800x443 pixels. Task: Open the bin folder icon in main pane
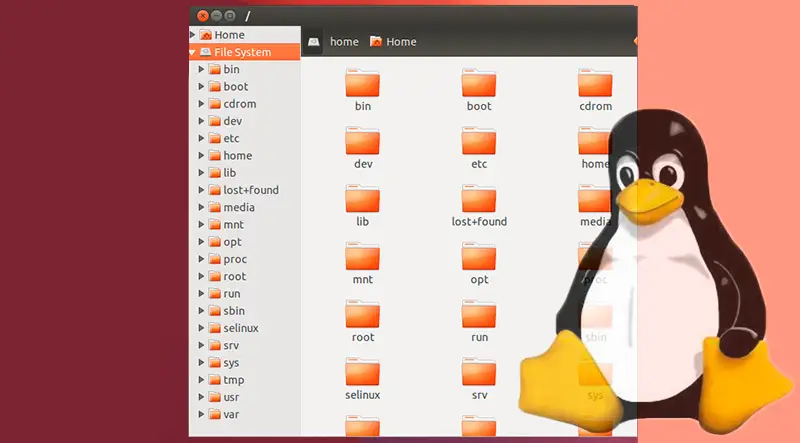[x=362, y=83]
